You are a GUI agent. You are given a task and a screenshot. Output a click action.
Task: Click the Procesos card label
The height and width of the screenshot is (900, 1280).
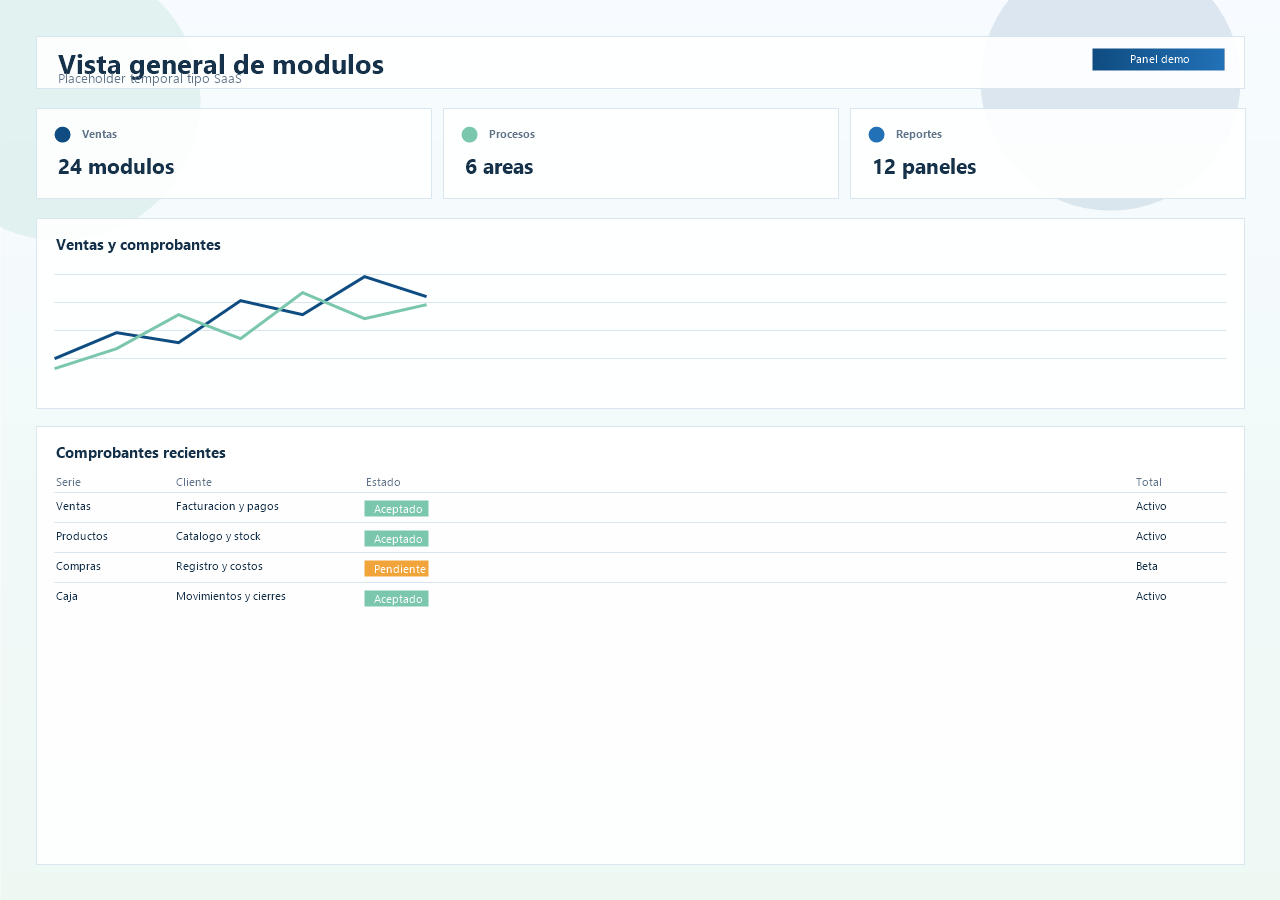pos(512,134)
